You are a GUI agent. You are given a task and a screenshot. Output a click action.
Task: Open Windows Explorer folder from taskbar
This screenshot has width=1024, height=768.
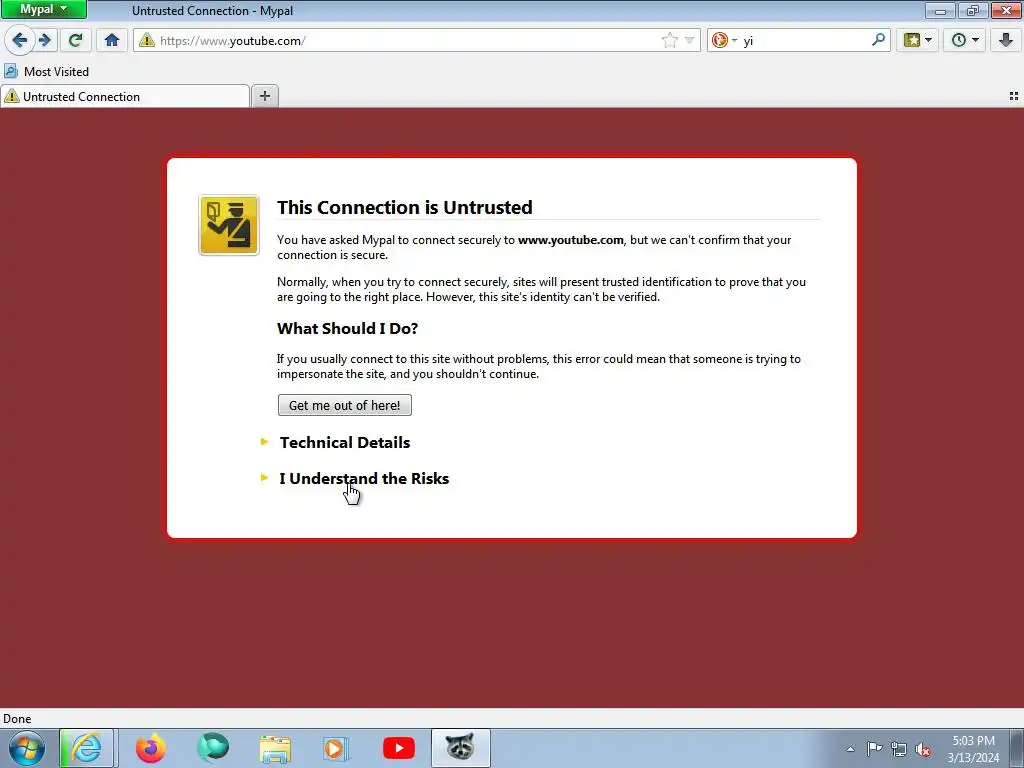click(x=275, y=748)
